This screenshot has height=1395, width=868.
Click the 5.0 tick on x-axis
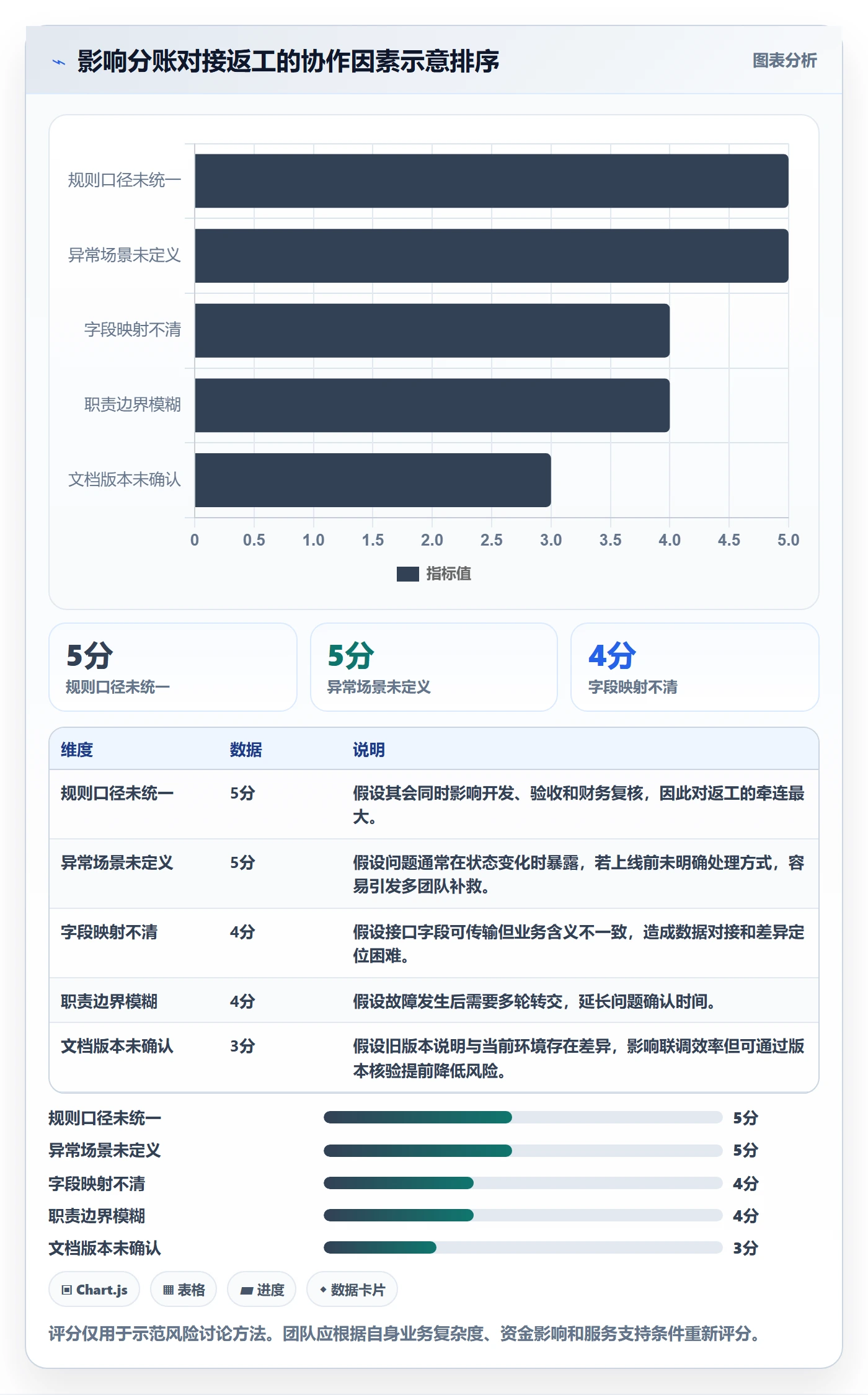point(788,540)
